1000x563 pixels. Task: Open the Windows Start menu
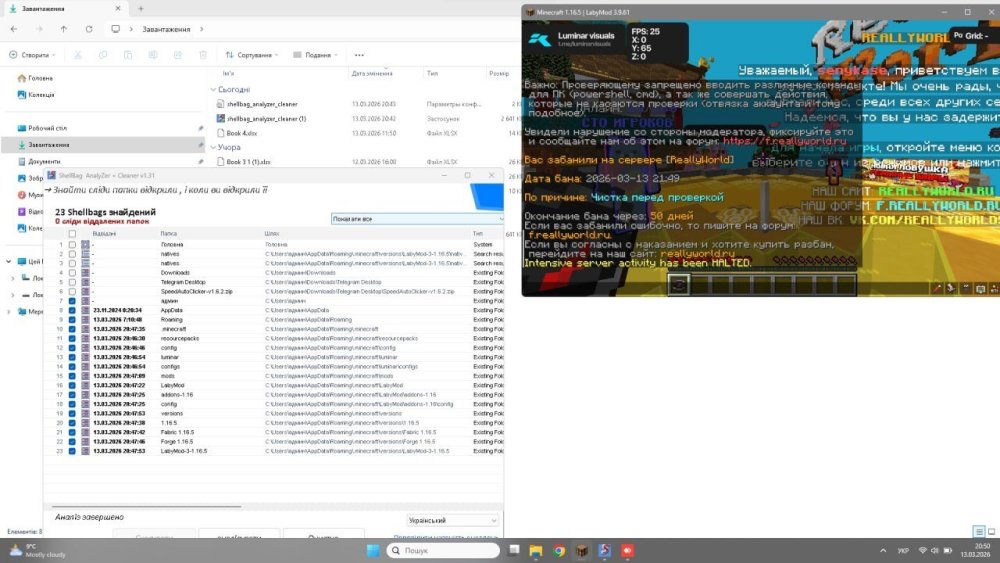click(373, 550)
